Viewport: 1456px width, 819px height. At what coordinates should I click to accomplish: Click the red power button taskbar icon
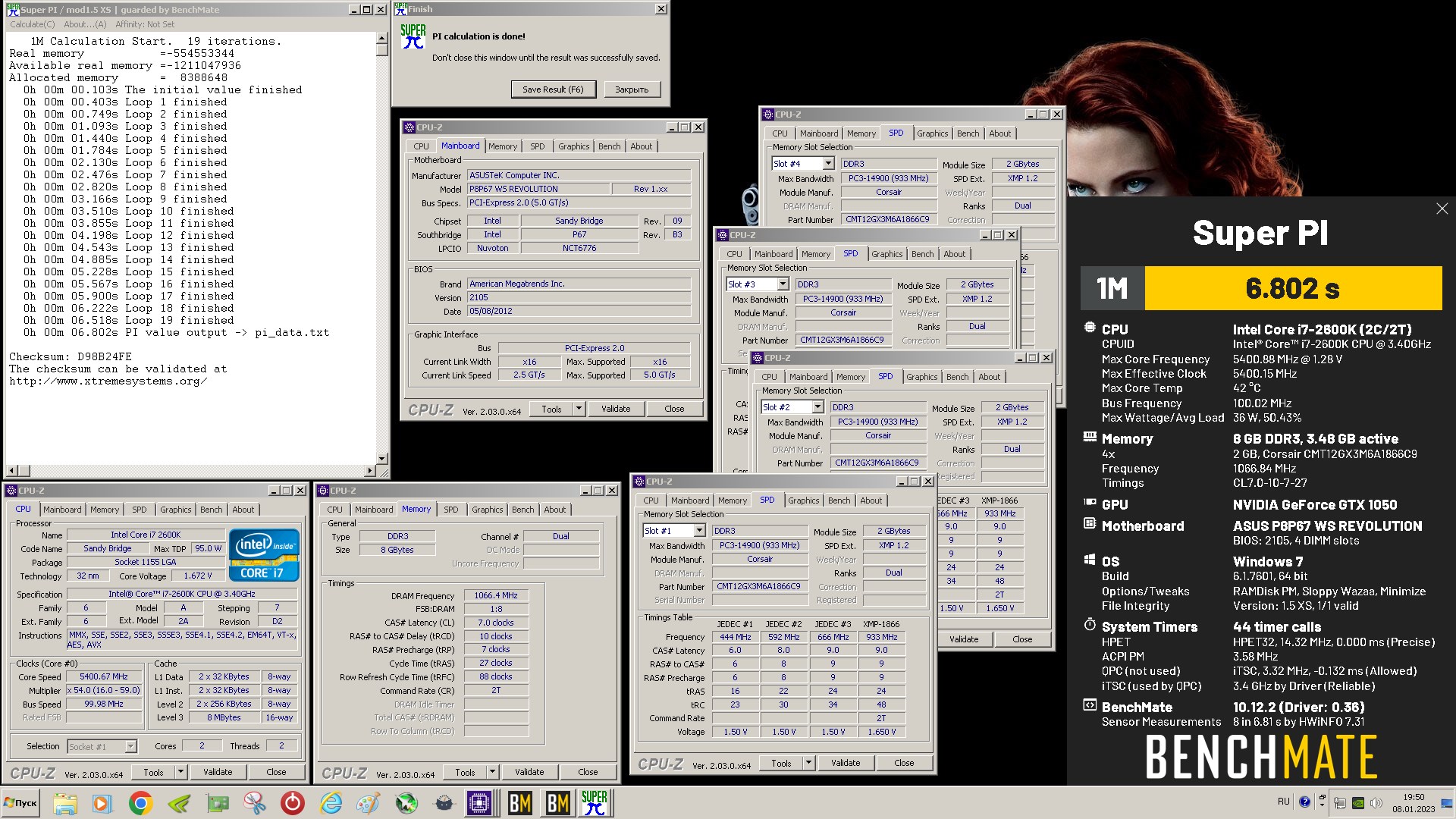click(x=293, y=803)
